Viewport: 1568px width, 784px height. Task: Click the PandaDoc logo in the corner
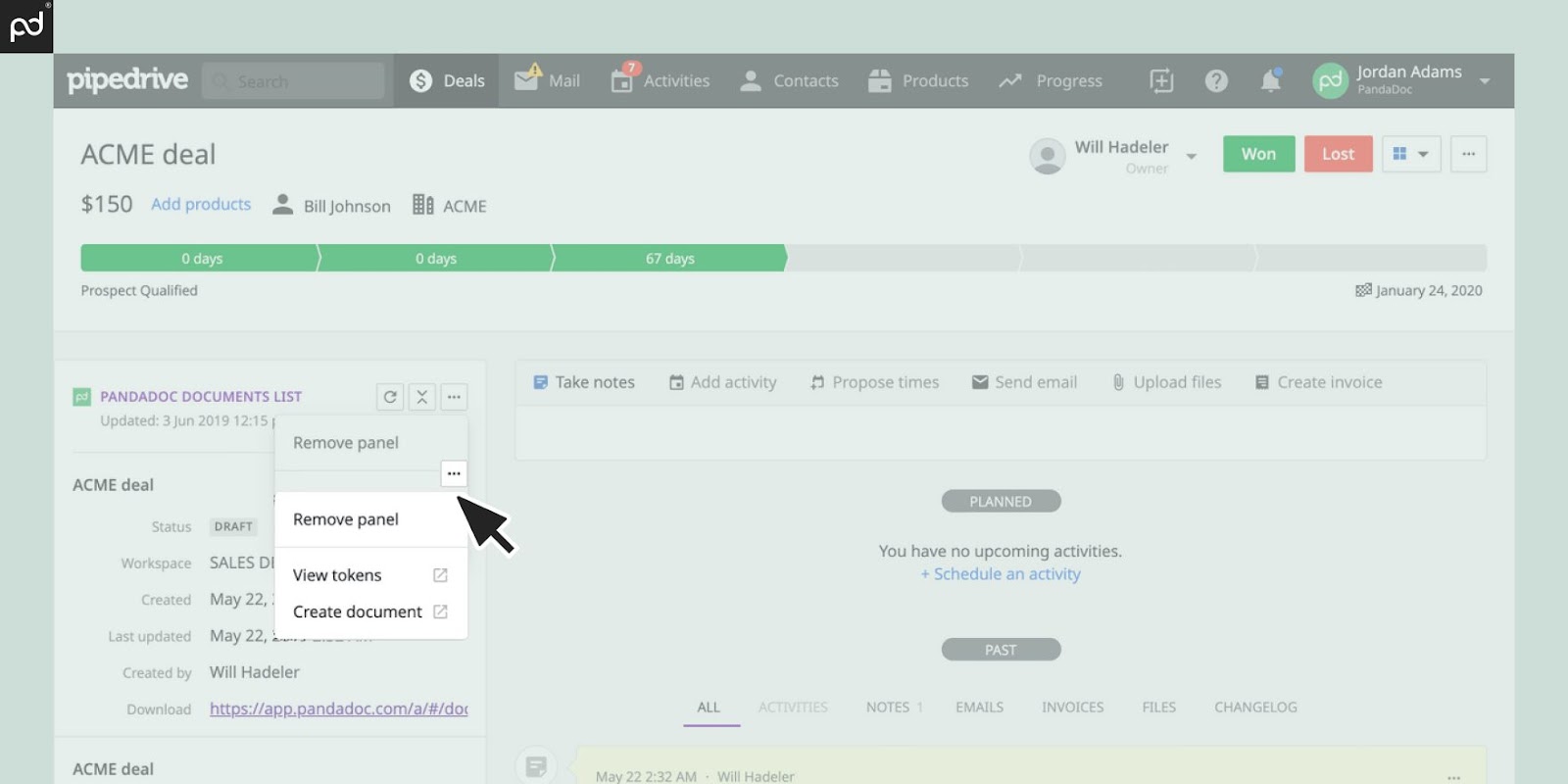pyautogui.click(x=26, y=26)
